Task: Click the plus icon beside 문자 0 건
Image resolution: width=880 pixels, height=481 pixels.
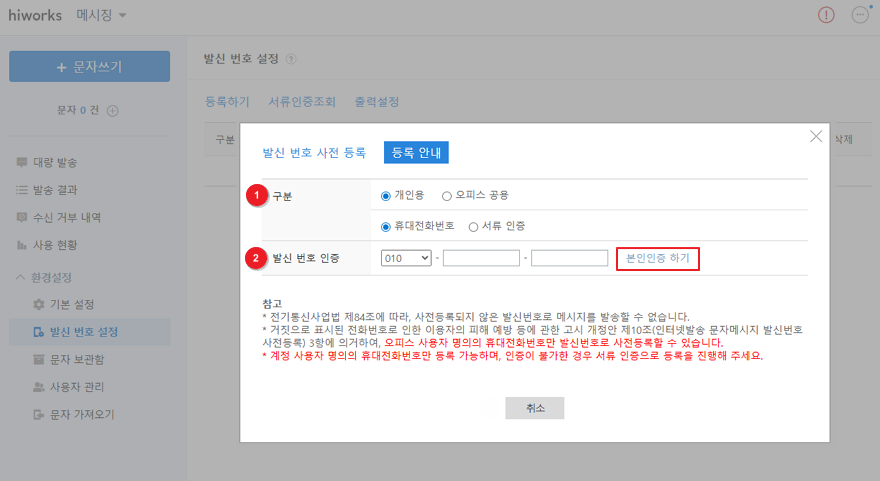Action: click(113, 110)
